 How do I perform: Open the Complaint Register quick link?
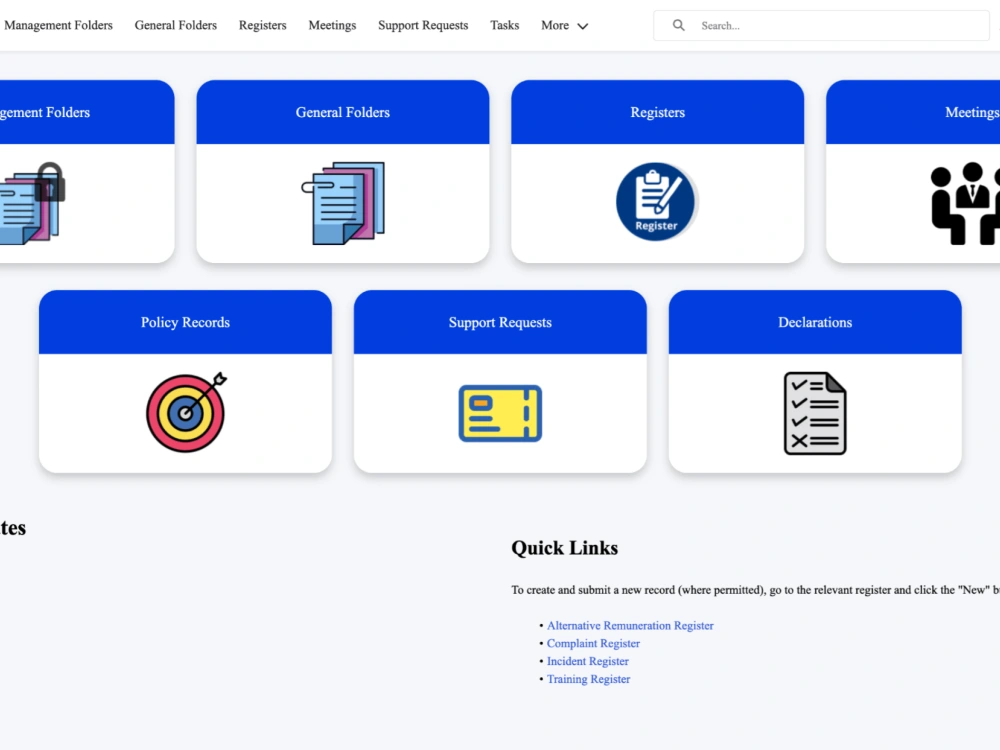[x=593, y=643]
